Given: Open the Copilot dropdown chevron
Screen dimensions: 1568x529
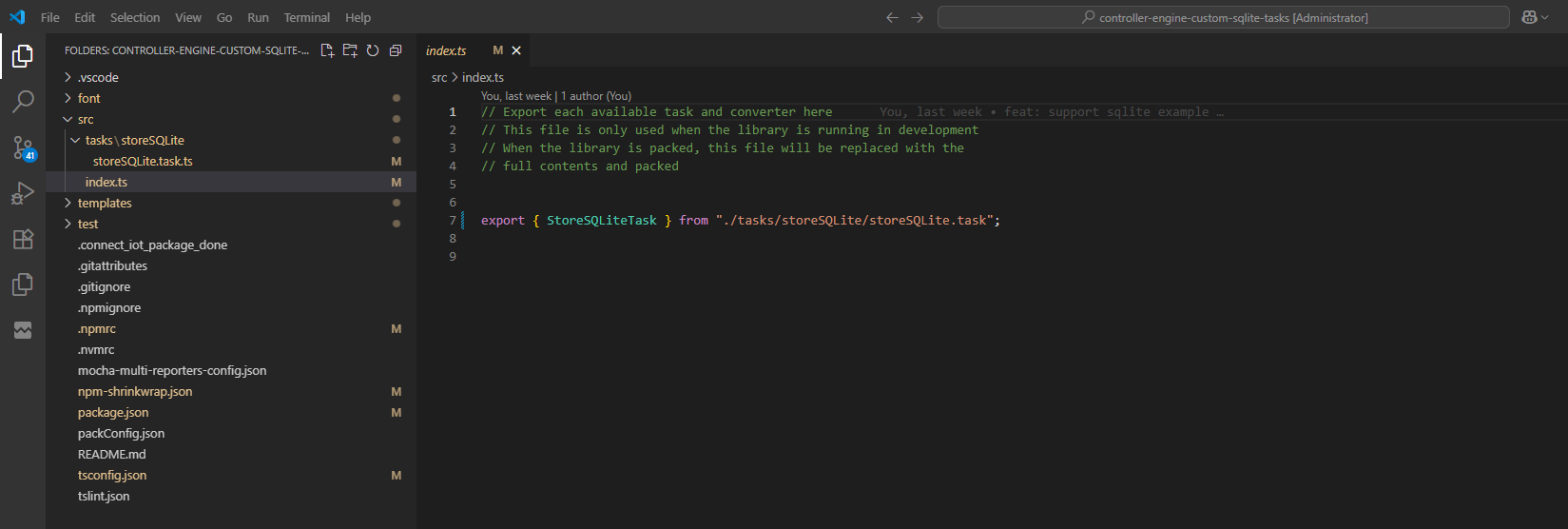Looking at the screenshot, I should [1545, 17].
